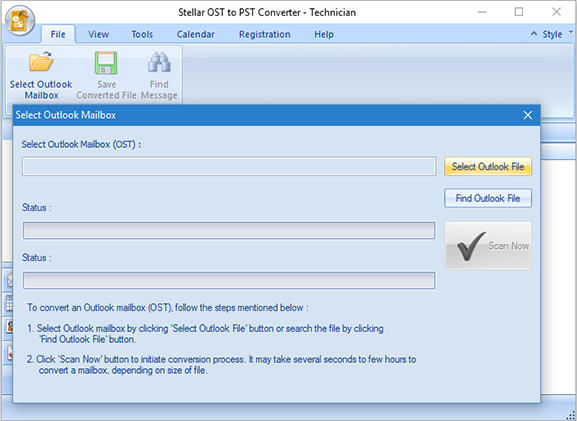Viewport: 577px width, 421px height.
Task: Switch to the Calendar tab
Action: click(x=195, y=34)
